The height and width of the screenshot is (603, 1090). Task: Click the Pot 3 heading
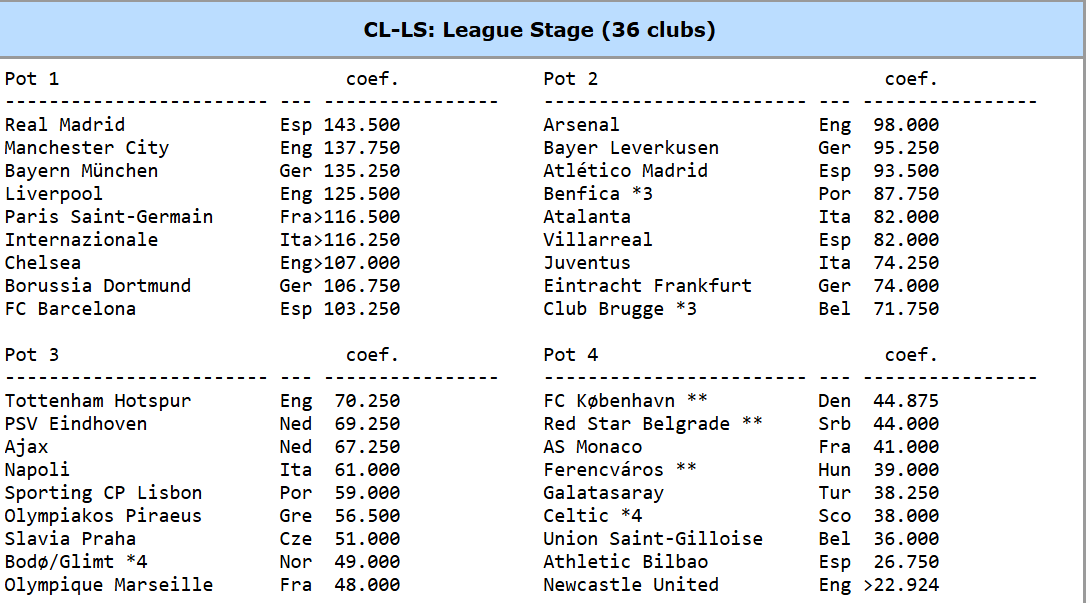tap(32, 355)
